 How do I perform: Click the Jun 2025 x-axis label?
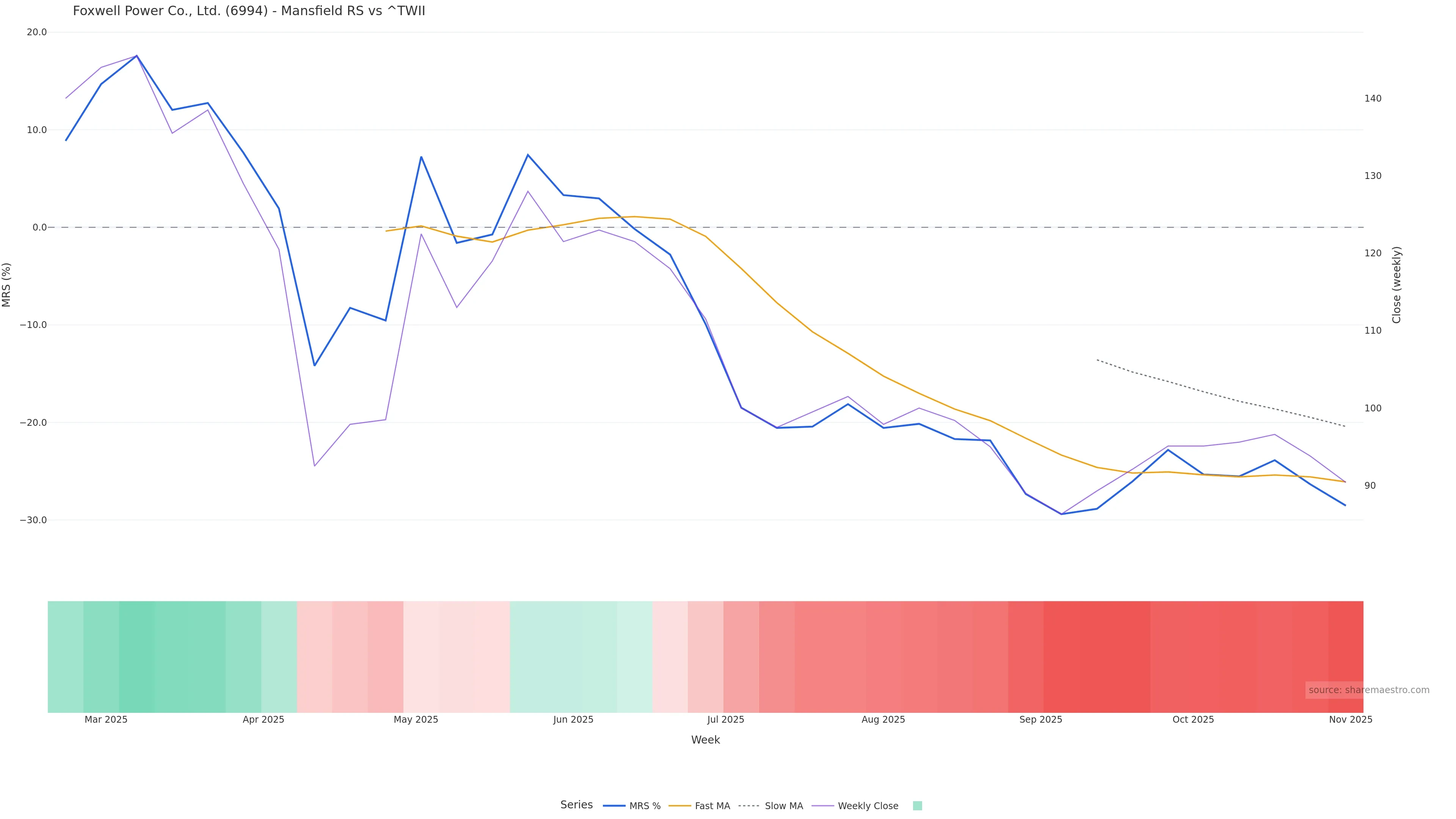(573, 720)
